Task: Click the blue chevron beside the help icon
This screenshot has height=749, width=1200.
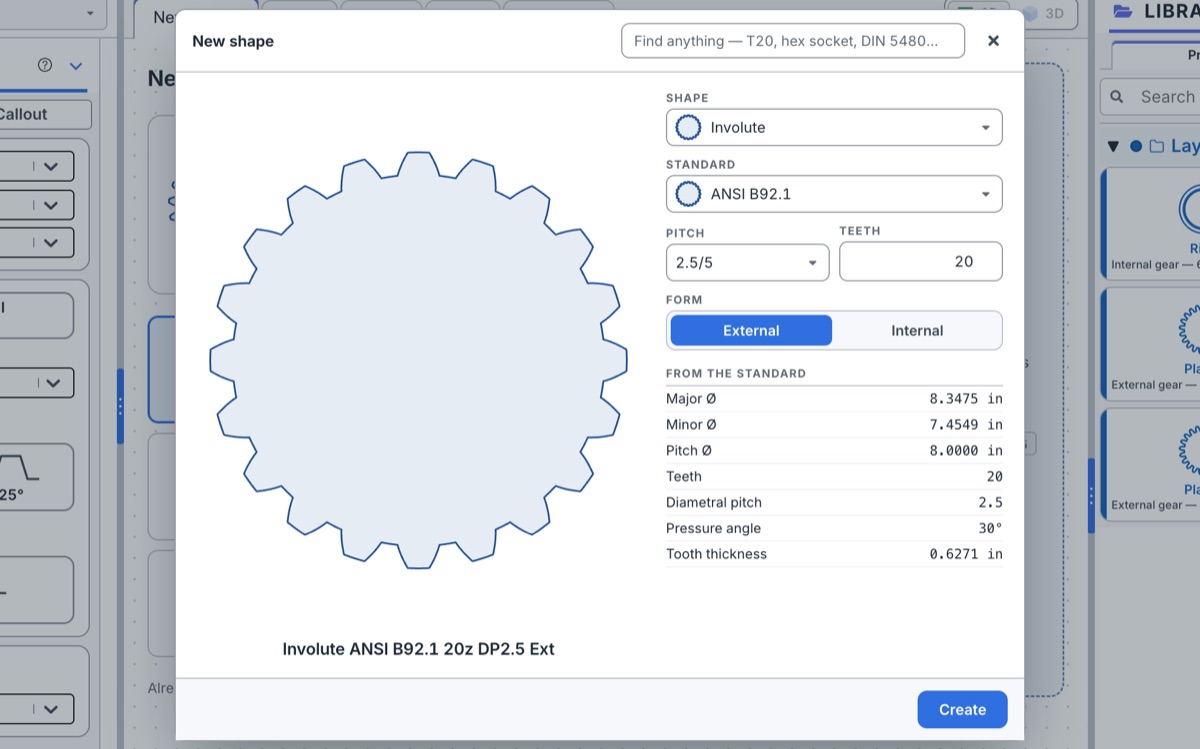Action: (76, 66)
